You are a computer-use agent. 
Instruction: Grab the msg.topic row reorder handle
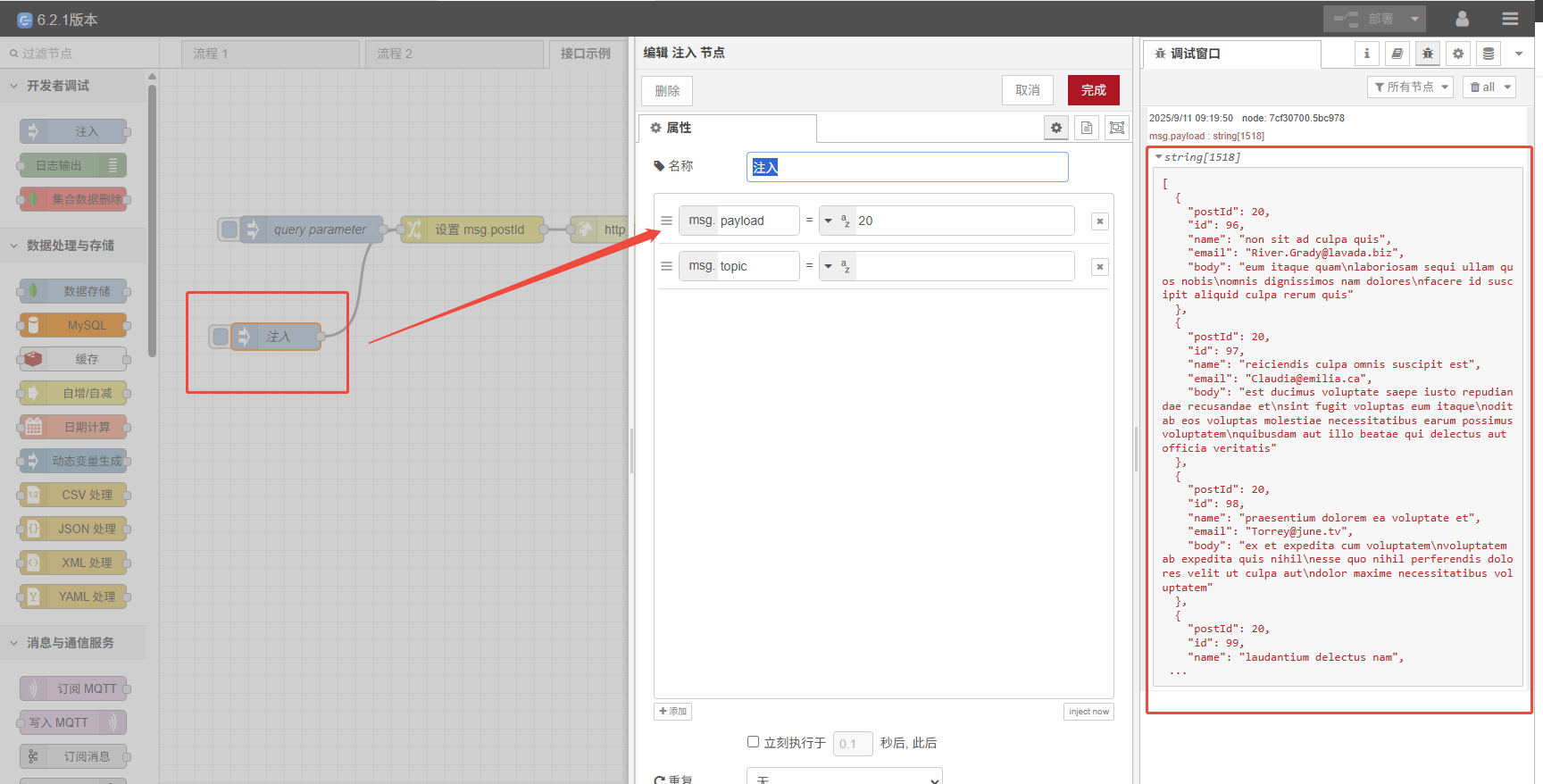[666, 266]
